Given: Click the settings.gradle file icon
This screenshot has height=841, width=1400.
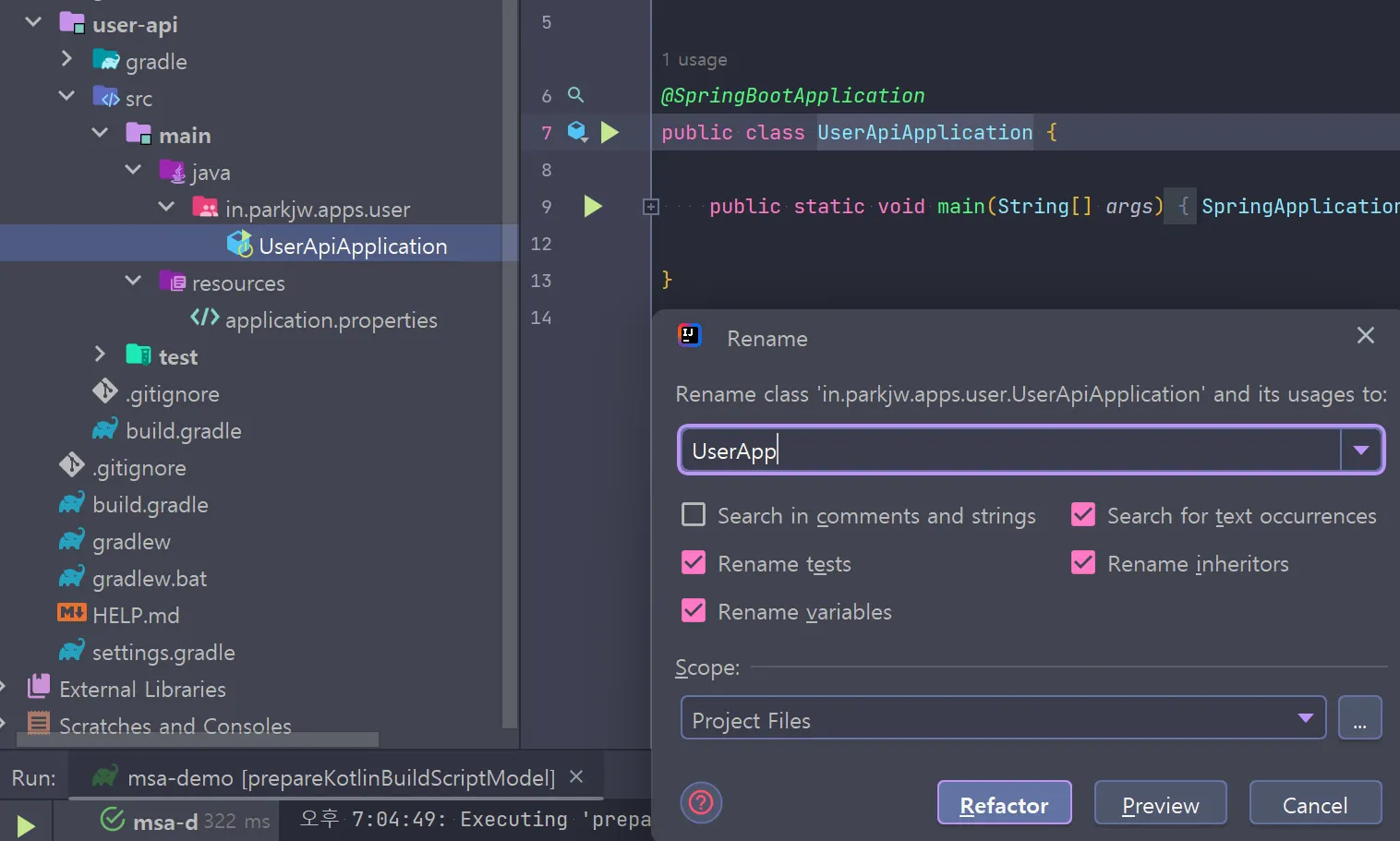Looking at the screenshot, I should point(72,651).
